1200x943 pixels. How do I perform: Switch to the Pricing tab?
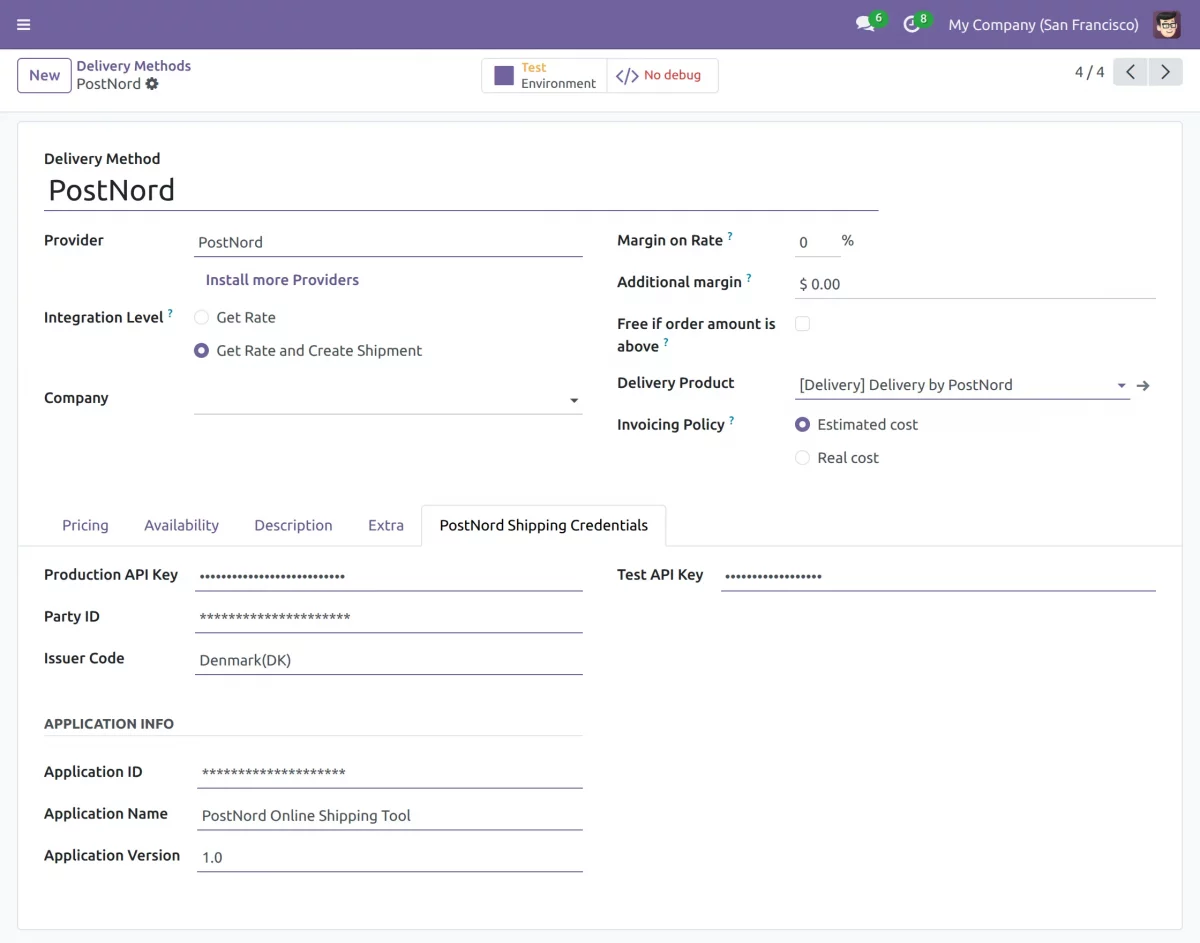[85, 525]
